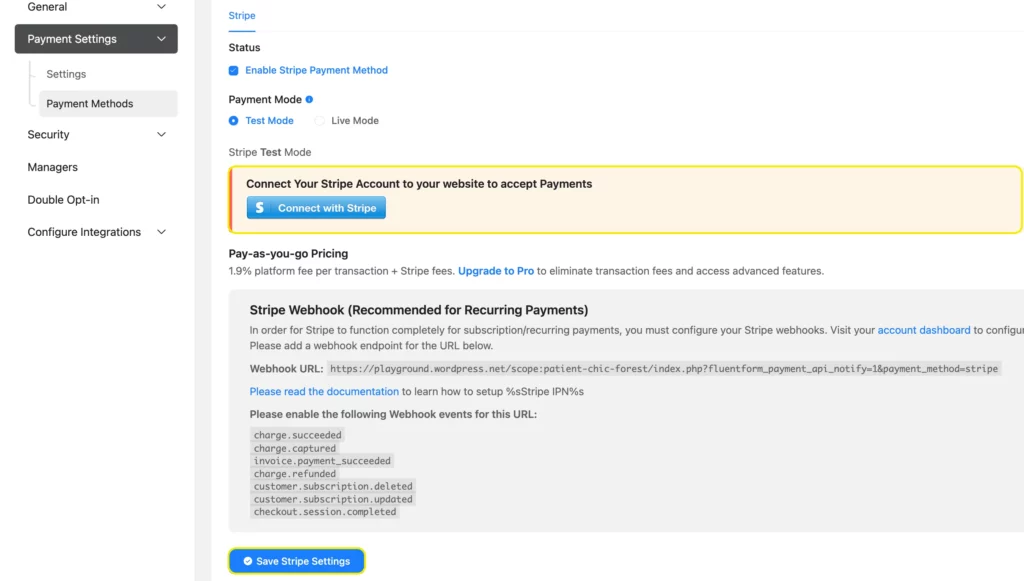This screenshot has height=581, width=1024.
Task: Click the Save Stripe Settings button
Action: pos(296,561)
